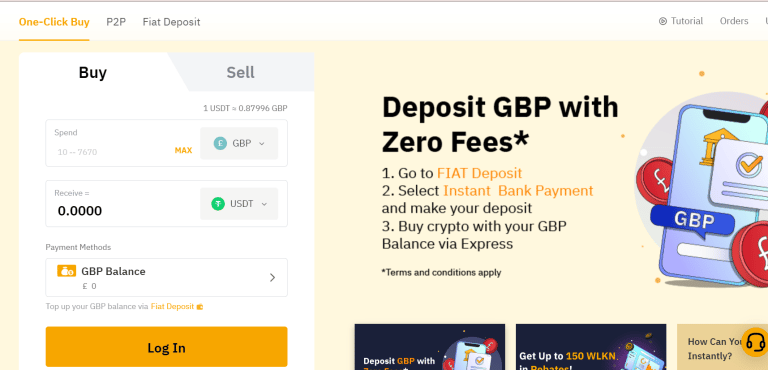Screen dimensions: 768x370
Task: Click the GBP pound currency icon
Action: click(x=220, y=143)
